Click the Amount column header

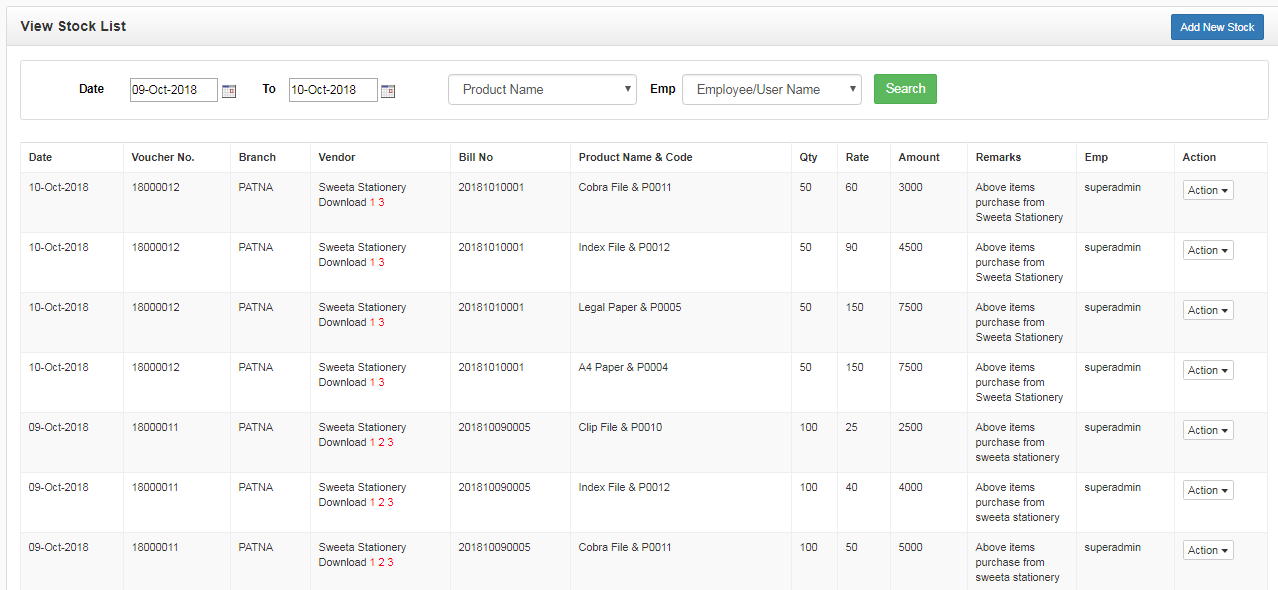coord(919,157)
